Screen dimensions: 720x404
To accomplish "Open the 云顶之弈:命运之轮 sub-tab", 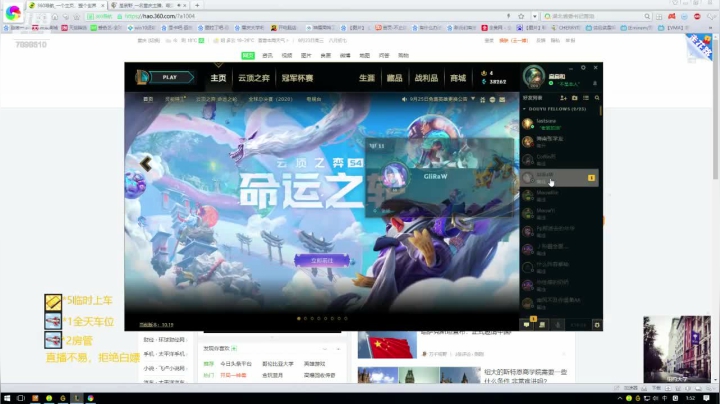I will (216, 99).
